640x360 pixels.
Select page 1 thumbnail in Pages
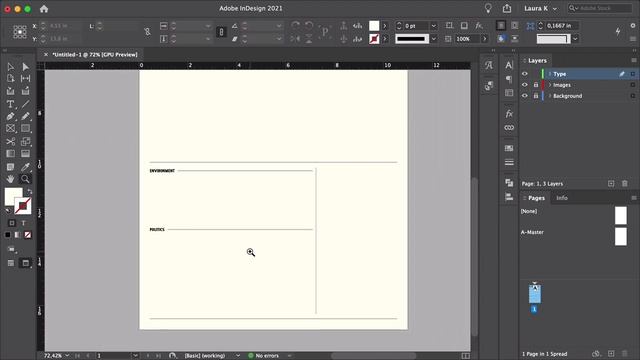[535, 294]
